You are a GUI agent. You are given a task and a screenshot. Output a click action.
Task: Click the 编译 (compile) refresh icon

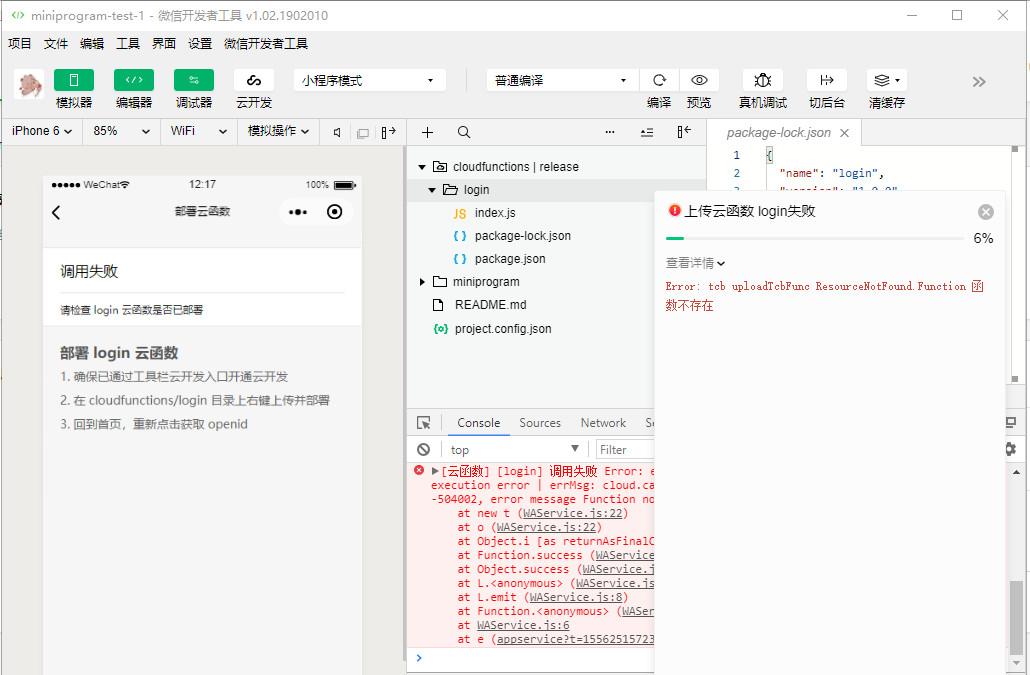tap(659, 80)
